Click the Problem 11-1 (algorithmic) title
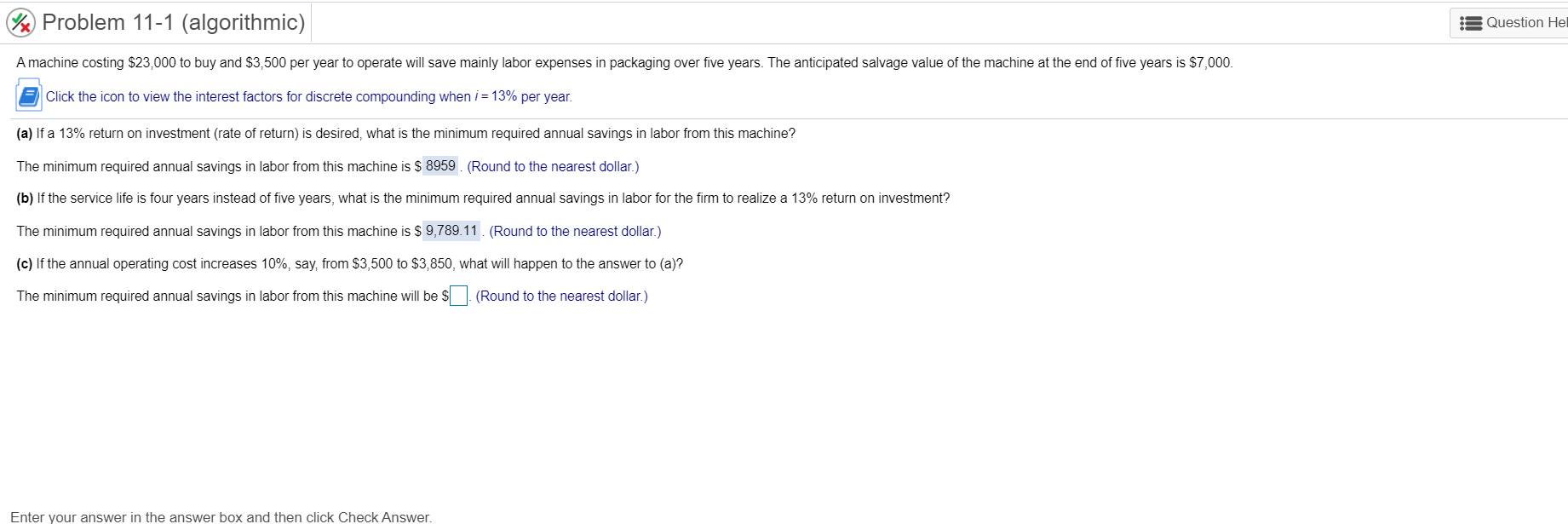Screen dimensions: 1568x524 coord(170,22)
